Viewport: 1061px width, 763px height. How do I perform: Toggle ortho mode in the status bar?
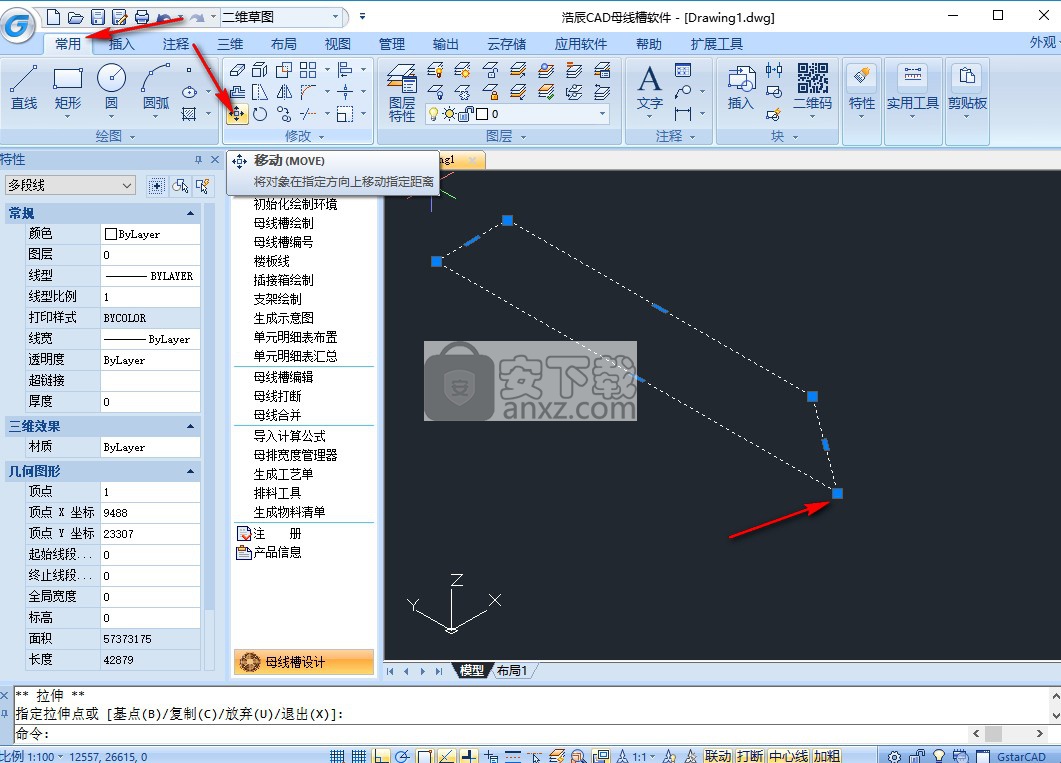381,756
